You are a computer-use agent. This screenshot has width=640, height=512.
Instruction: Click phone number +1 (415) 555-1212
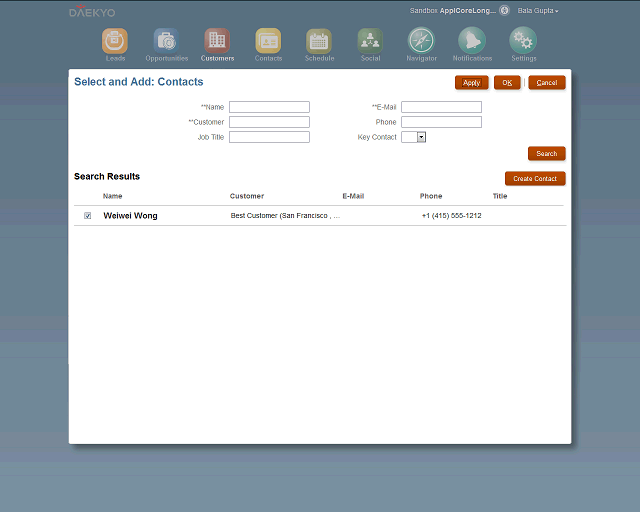pos(451,216)
